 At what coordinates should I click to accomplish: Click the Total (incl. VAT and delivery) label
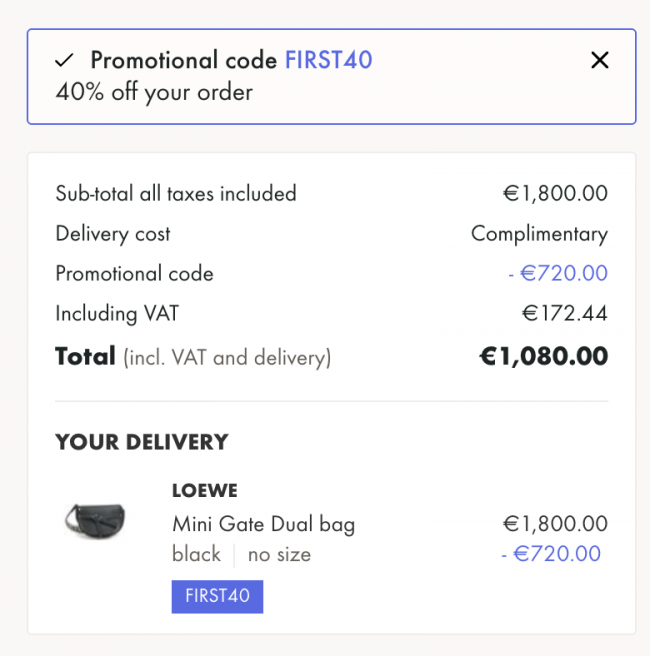[x=193, y=357]
